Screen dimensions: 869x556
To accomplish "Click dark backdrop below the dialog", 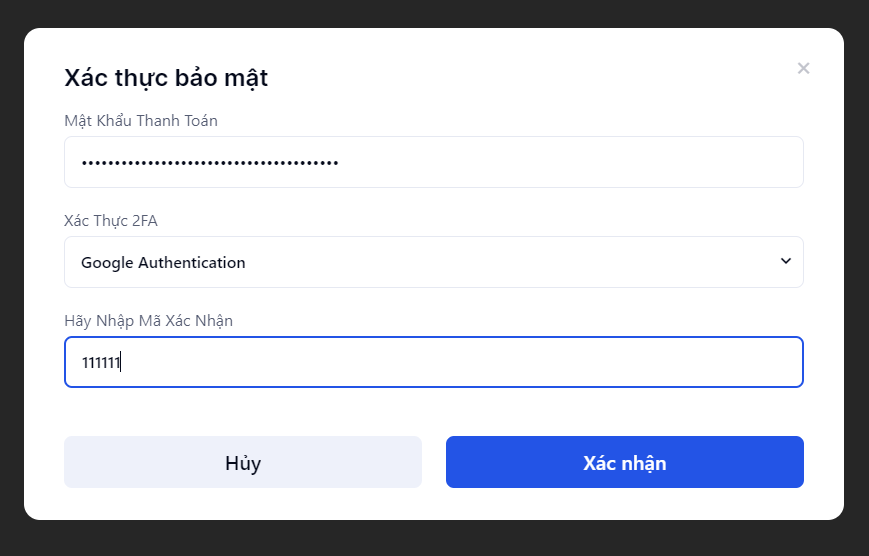I will (434, 539).
